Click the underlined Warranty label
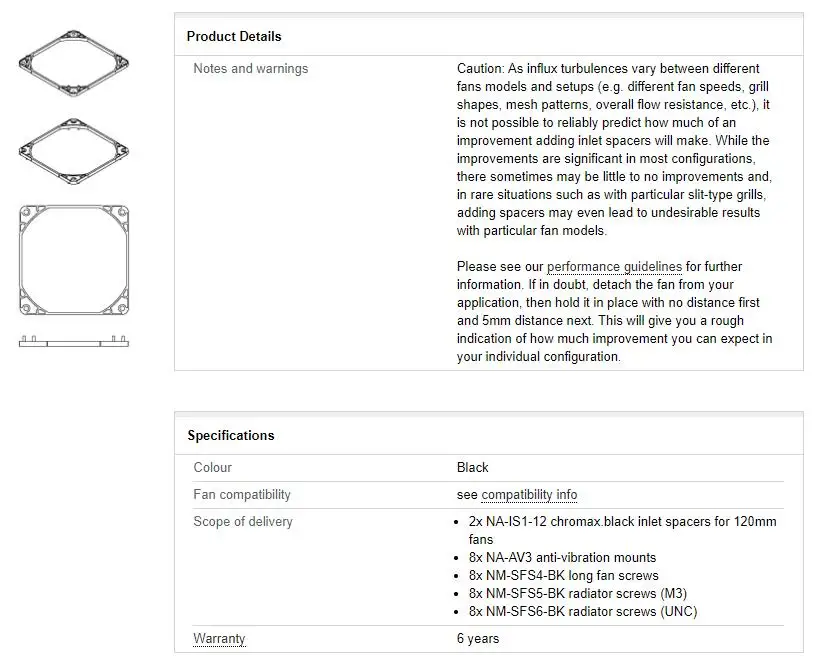This screenshot has height=665, width=817. click(219, 639)
